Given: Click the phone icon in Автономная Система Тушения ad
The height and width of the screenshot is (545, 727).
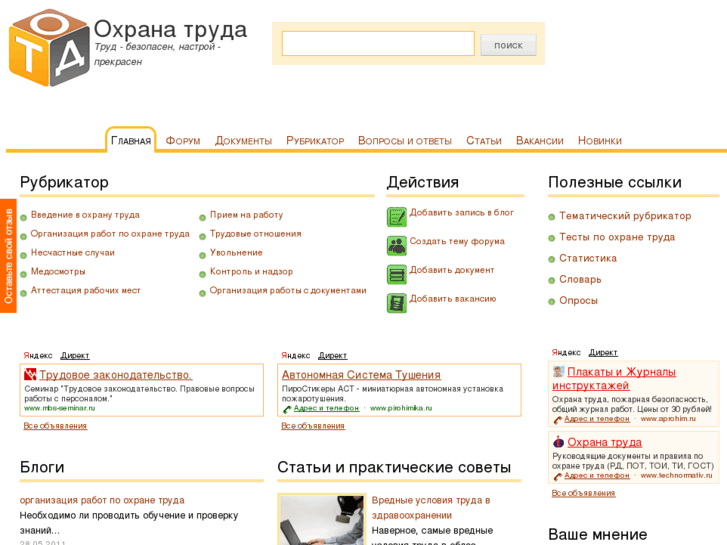Looking at the screenshot, I should [287, 409].
